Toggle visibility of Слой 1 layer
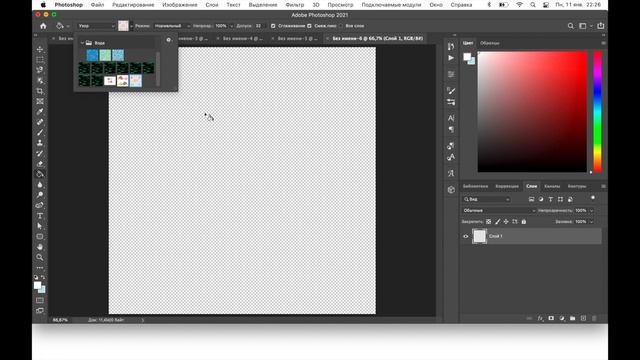Viewport: 640px width, 360px height. [466, 236]
